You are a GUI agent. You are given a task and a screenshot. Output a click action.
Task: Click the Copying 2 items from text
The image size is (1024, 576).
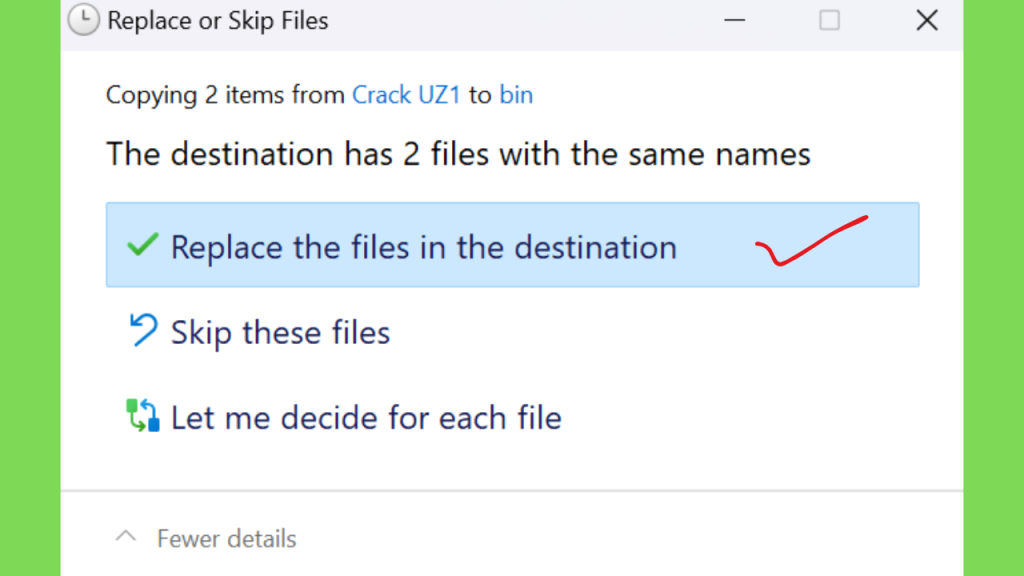225,95
